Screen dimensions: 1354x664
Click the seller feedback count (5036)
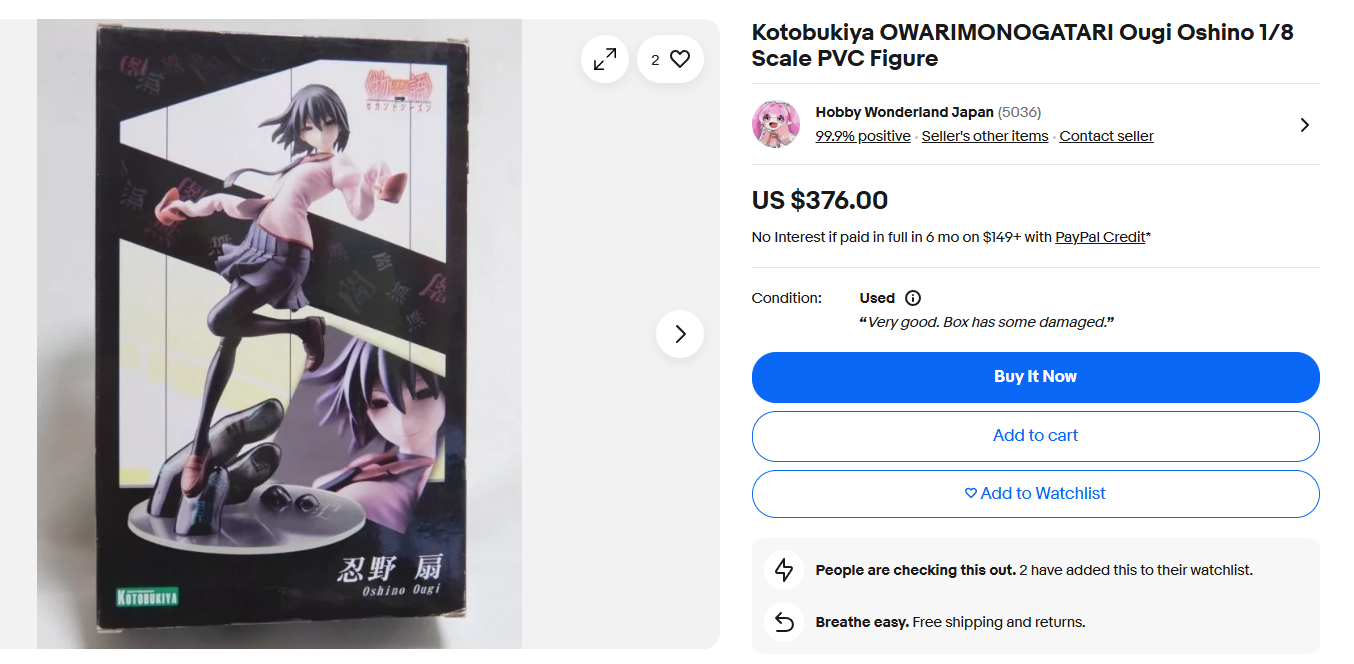coord(1019,112)
